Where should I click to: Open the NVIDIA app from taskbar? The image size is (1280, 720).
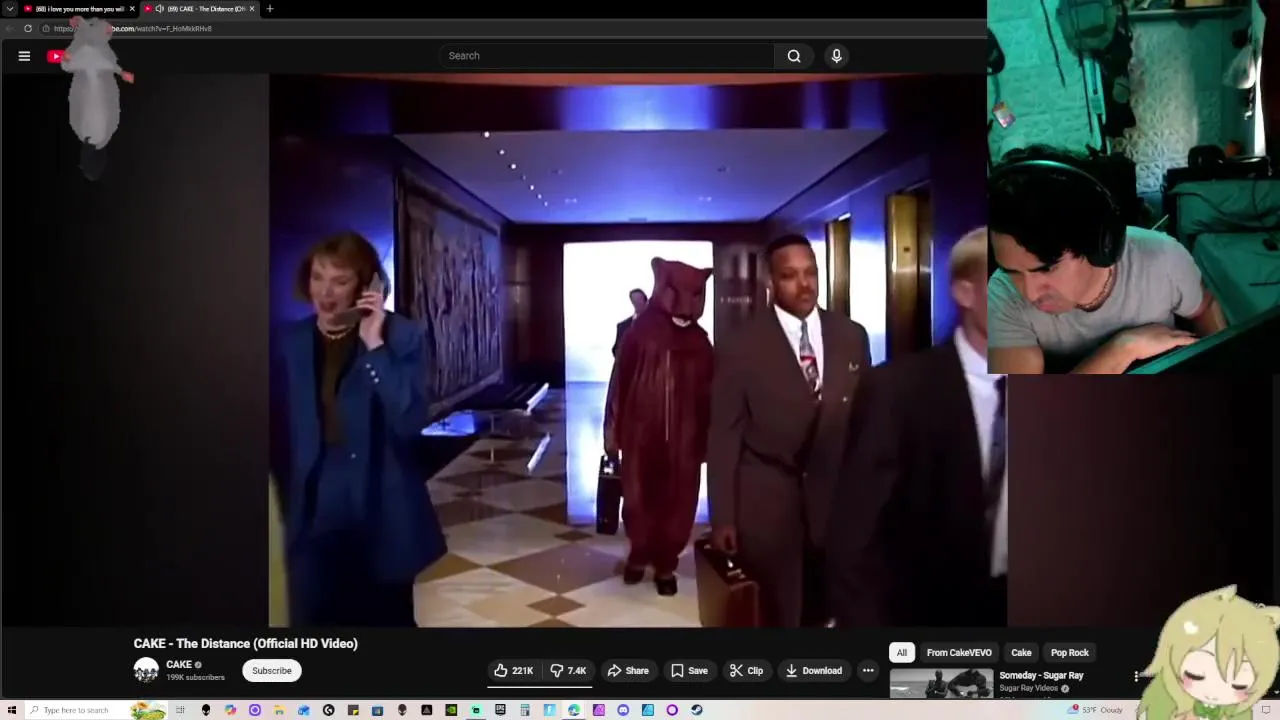[451, 710]
